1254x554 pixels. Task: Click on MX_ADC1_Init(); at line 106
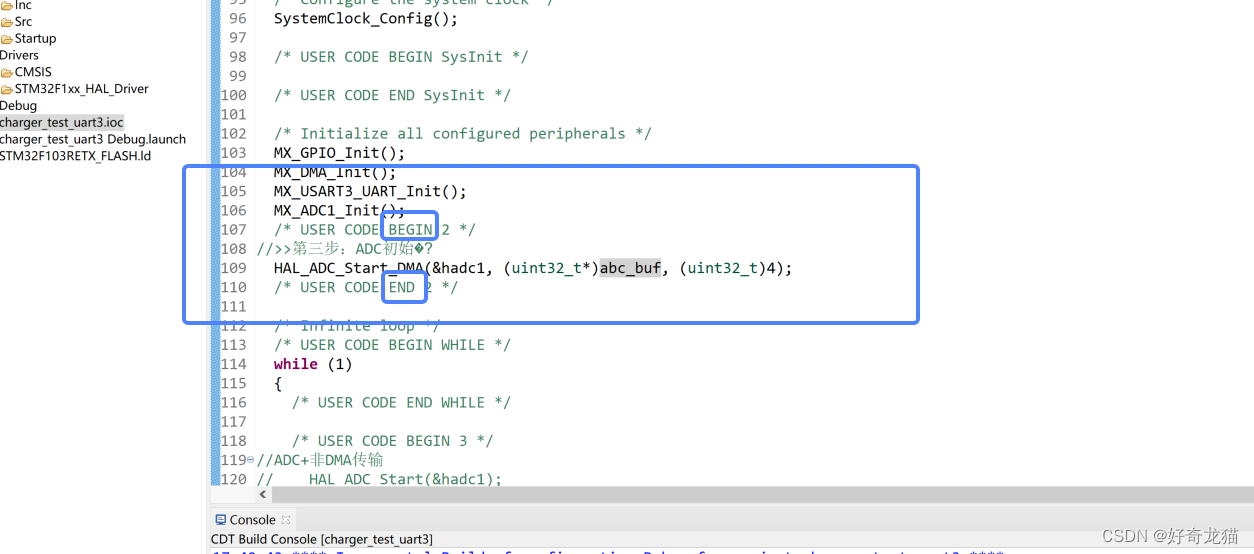coord(340,210)
